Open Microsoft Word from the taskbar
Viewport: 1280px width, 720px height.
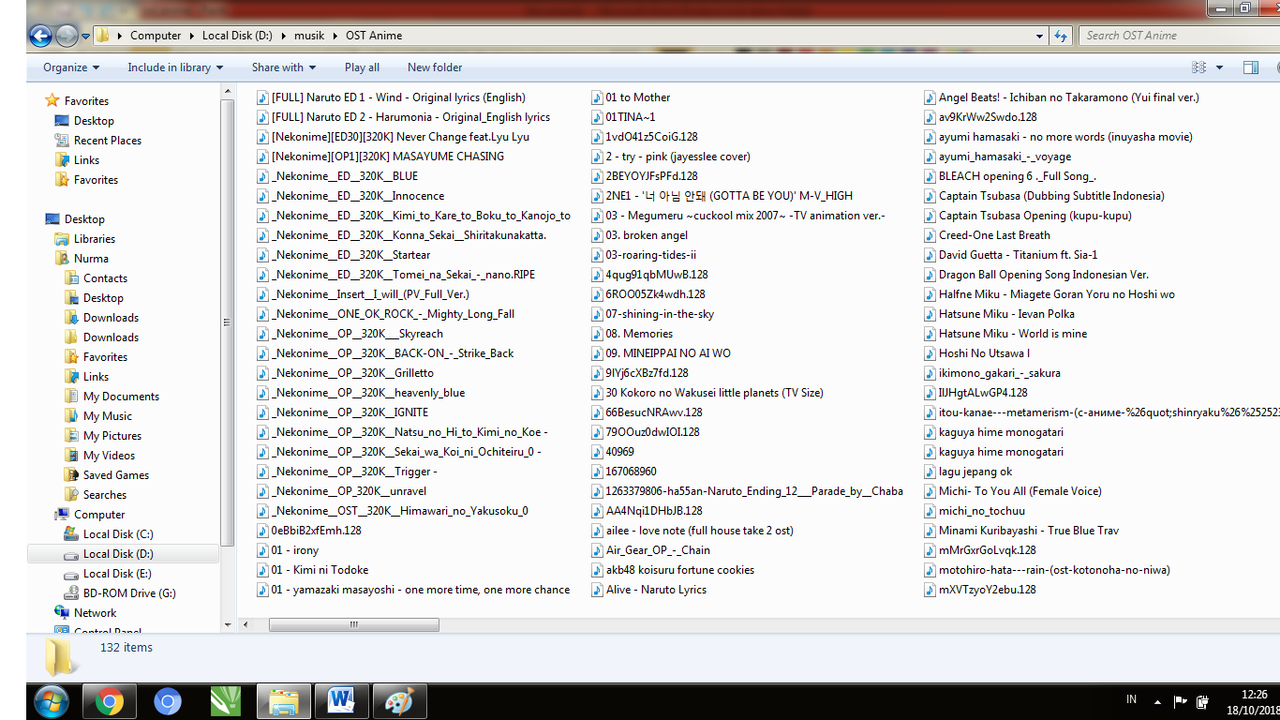point(341,702)
